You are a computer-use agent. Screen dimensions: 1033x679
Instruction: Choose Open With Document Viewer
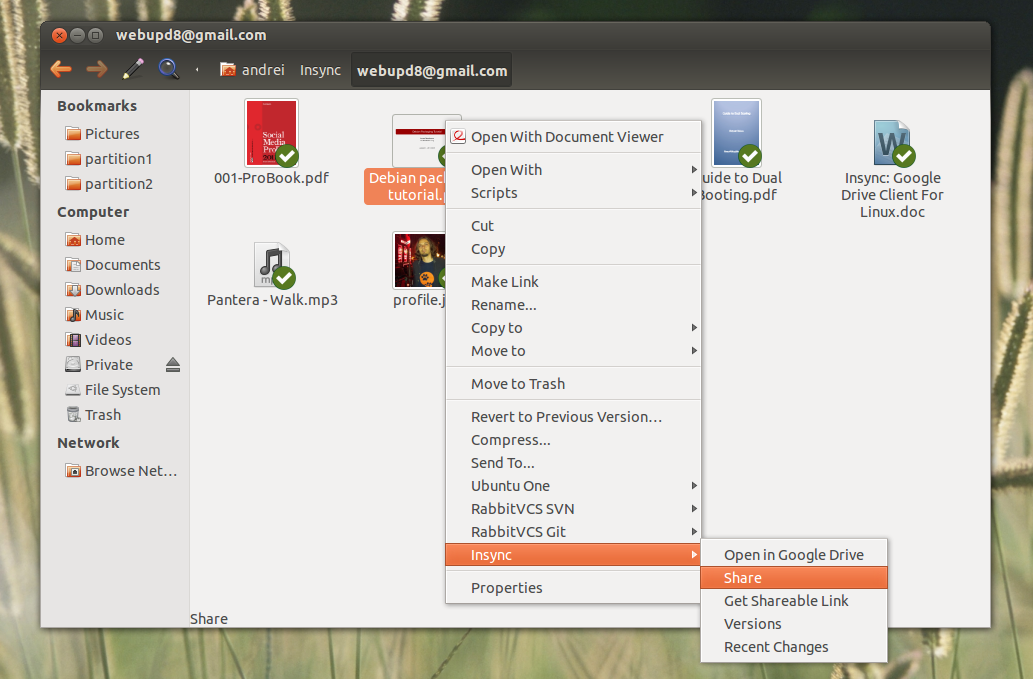pos(573,137)
